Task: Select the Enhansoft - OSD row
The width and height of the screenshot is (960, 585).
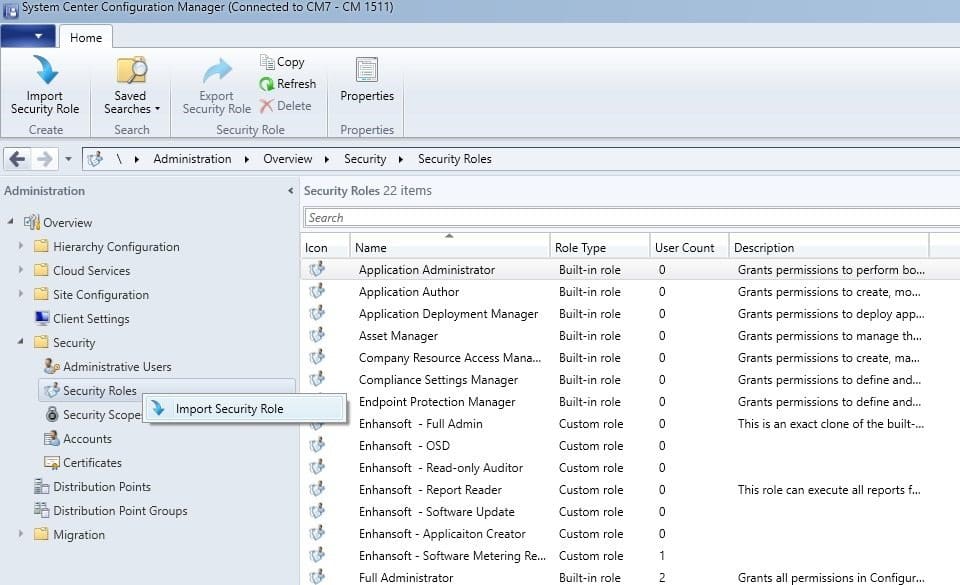Action: [630, 446]
